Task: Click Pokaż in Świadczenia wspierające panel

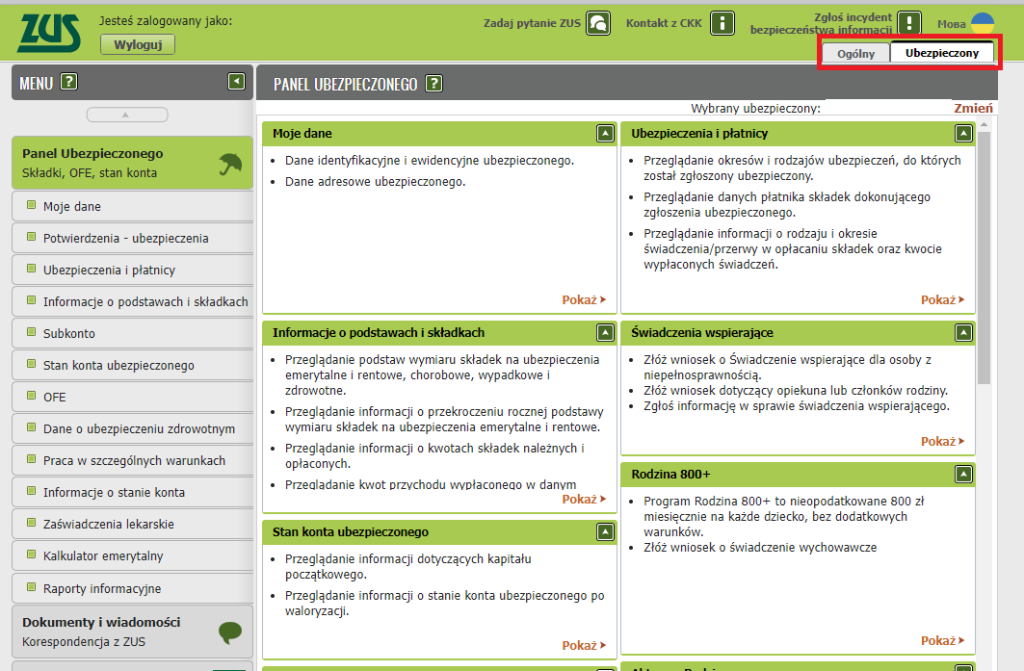Action: [x=942, y=441]
